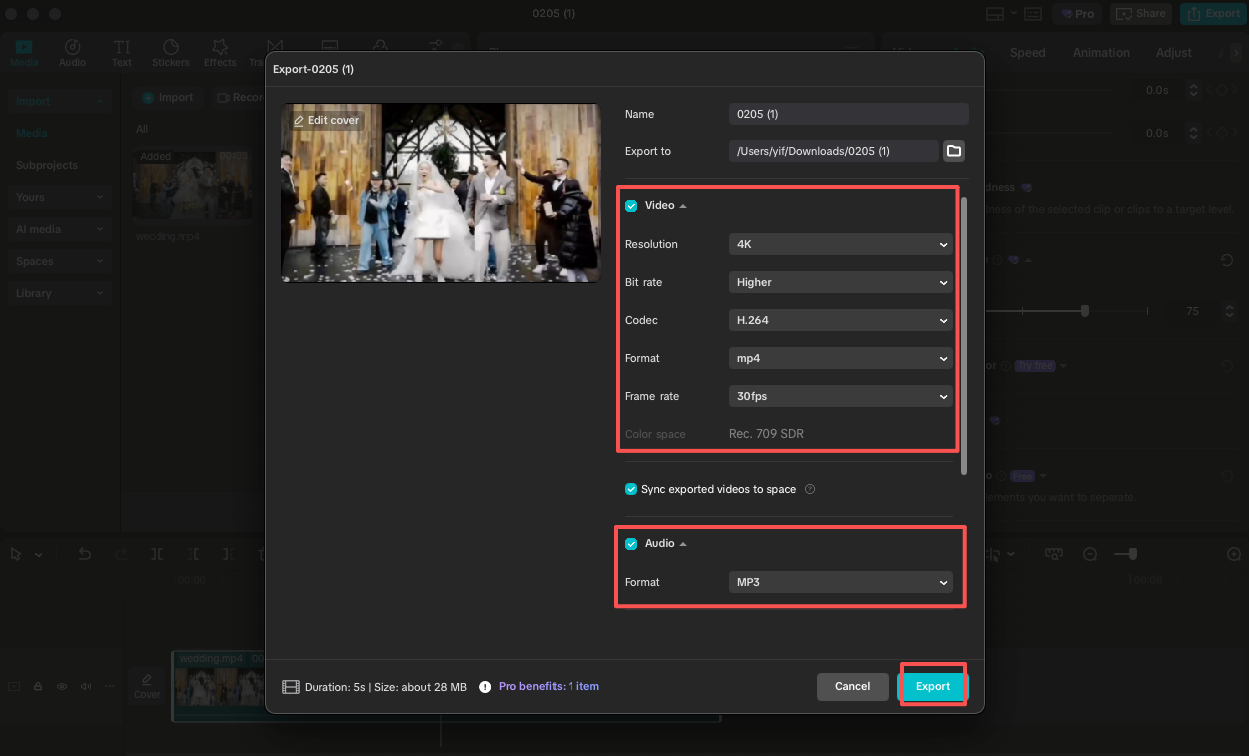Open the Frame rate dropdown showing 30fps
1249x756 pixels.
841,396
